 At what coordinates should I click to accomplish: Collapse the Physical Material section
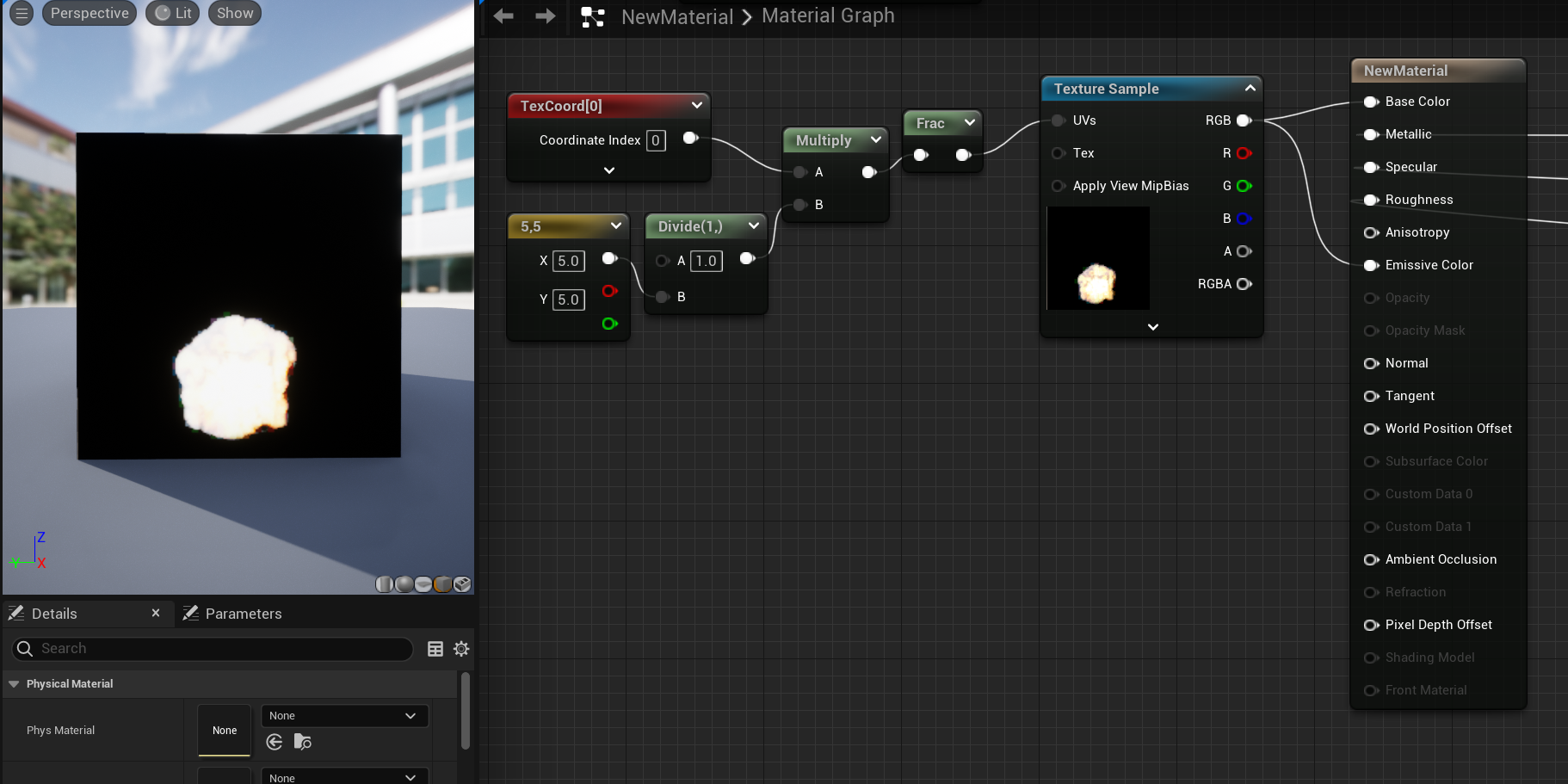point(14,684)
